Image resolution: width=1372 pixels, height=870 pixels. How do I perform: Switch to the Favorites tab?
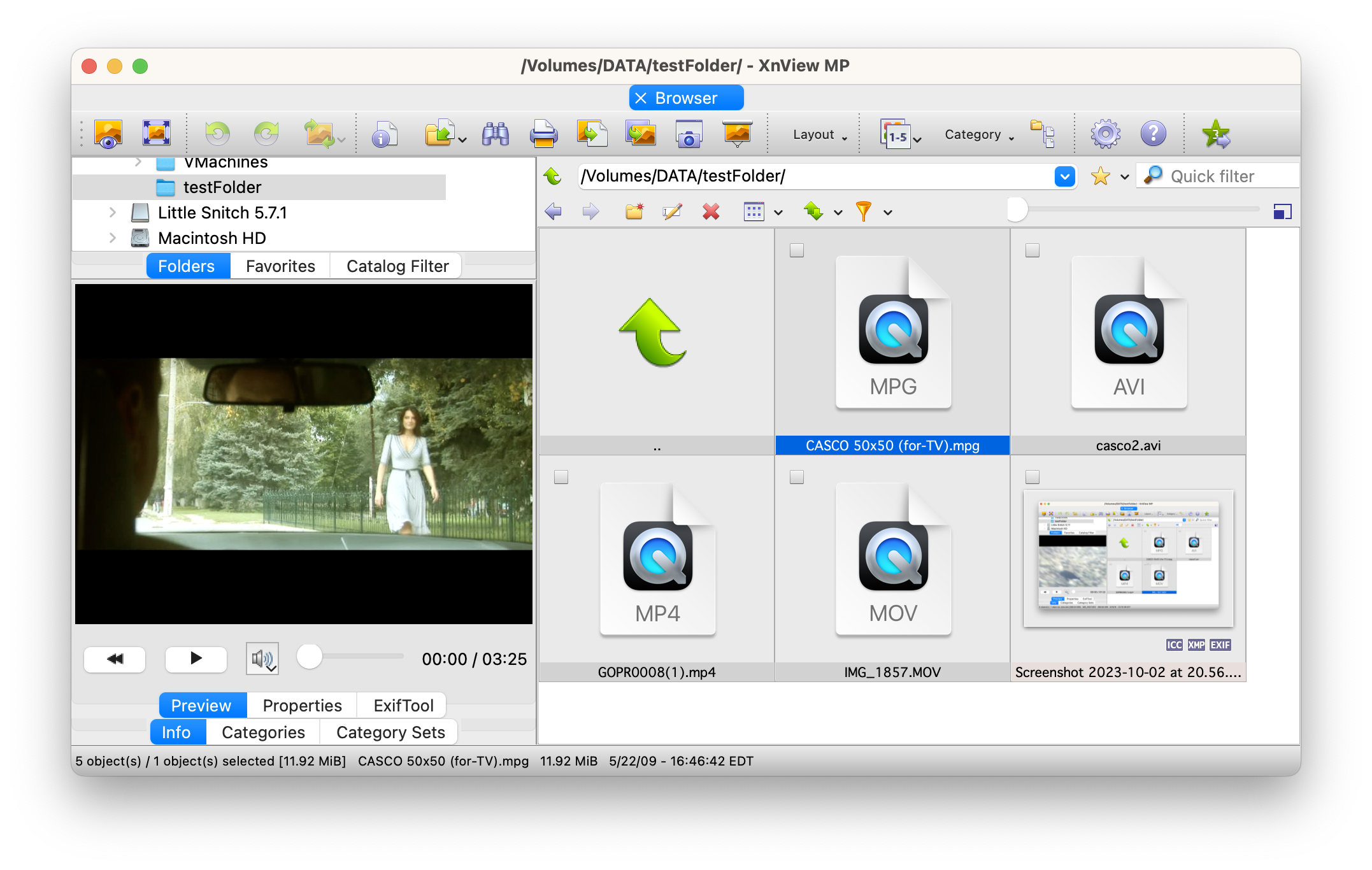(x=280, y=266)
